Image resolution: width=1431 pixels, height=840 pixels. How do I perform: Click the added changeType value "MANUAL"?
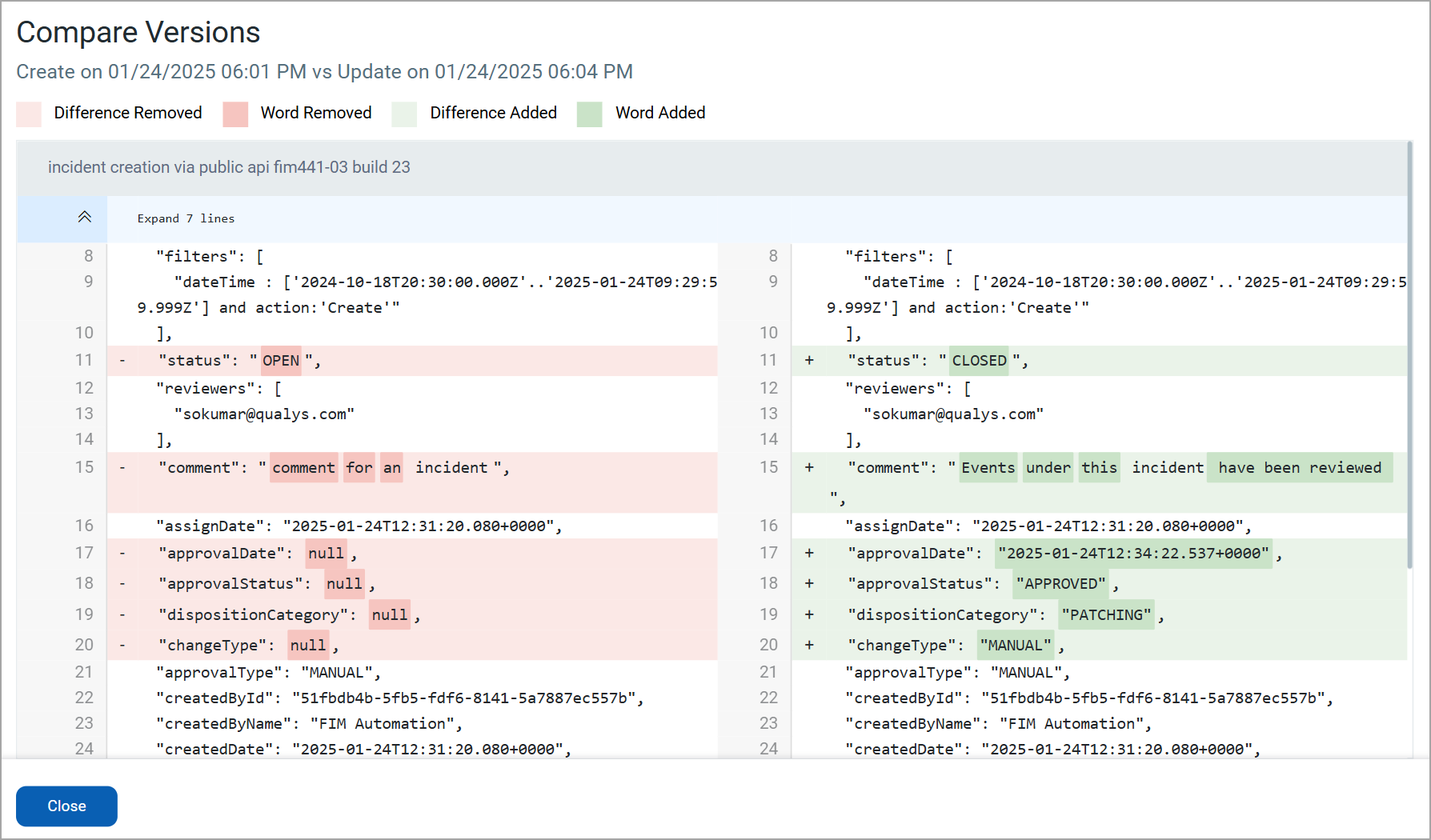[x=1016, y=646]
